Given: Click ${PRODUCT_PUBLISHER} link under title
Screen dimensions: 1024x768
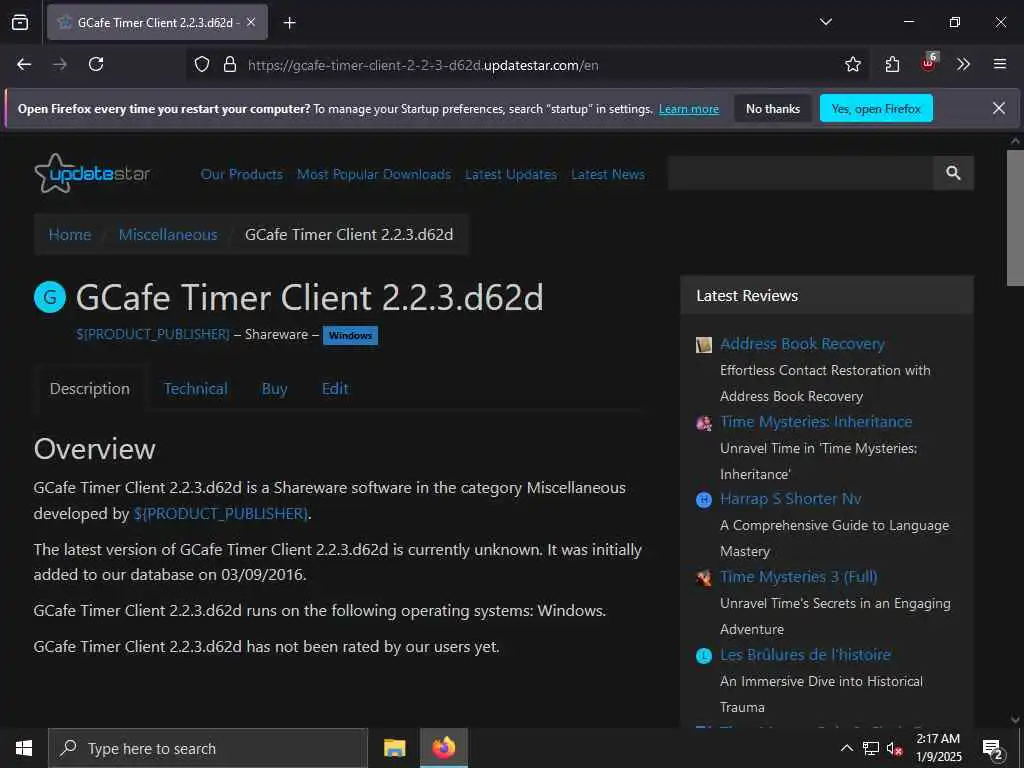Looking at the screenshot, I should (153, 334).
